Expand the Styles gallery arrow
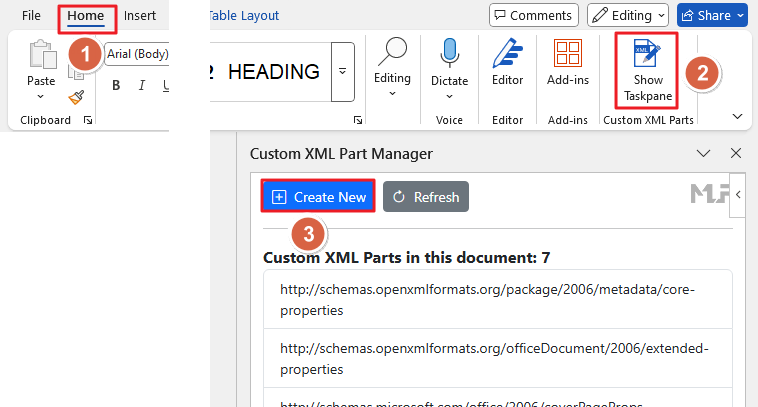Viewport: 758px width, 407px height. [x=343, y=72]
